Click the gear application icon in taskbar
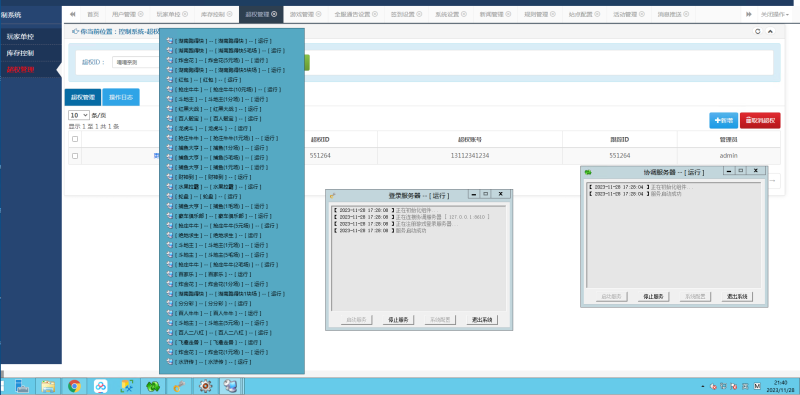This screenshot has width=800, height=395. (205, 386)
